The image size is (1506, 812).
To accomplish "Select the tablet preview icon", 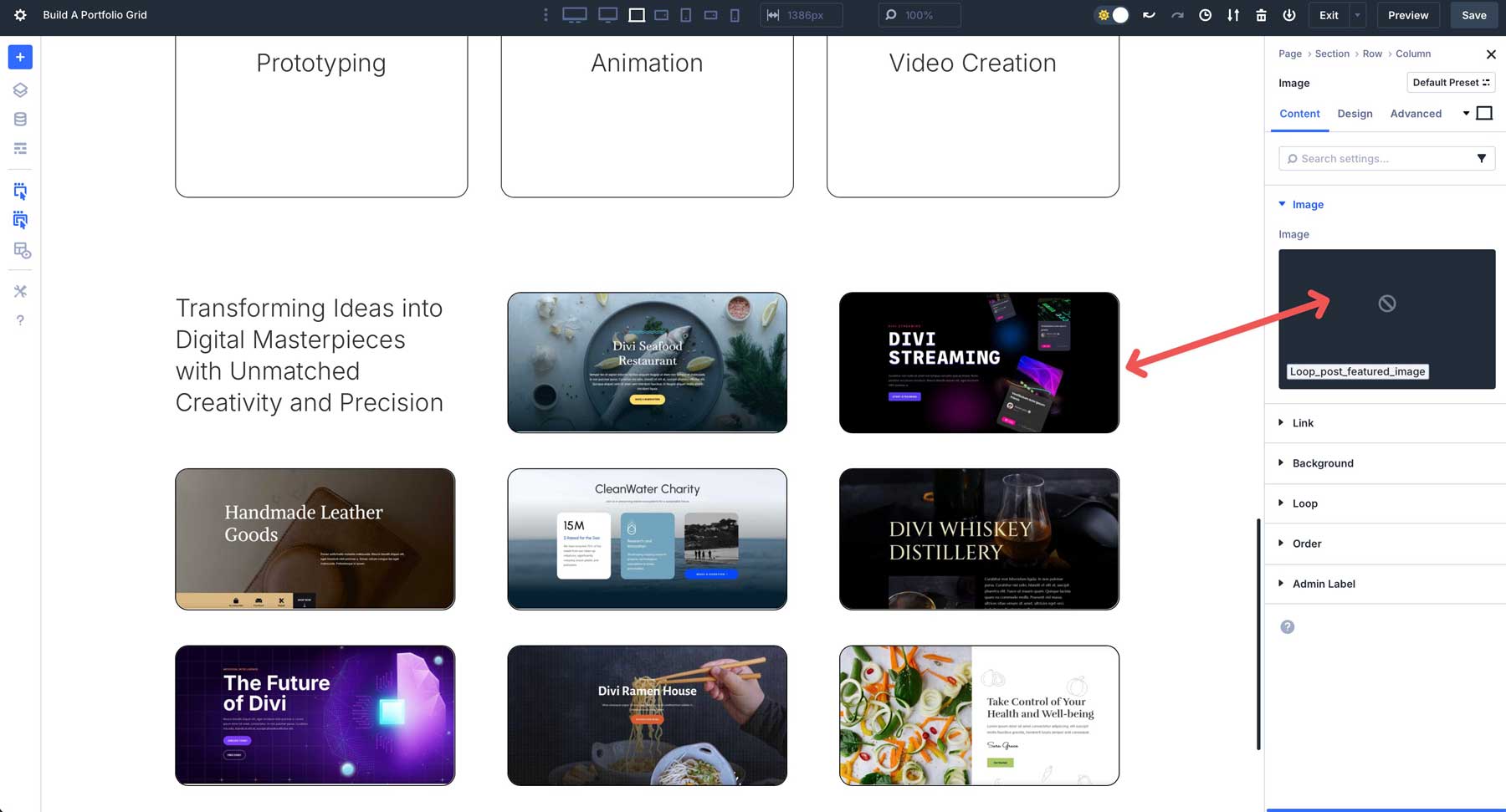I will (x=685, y=14).
